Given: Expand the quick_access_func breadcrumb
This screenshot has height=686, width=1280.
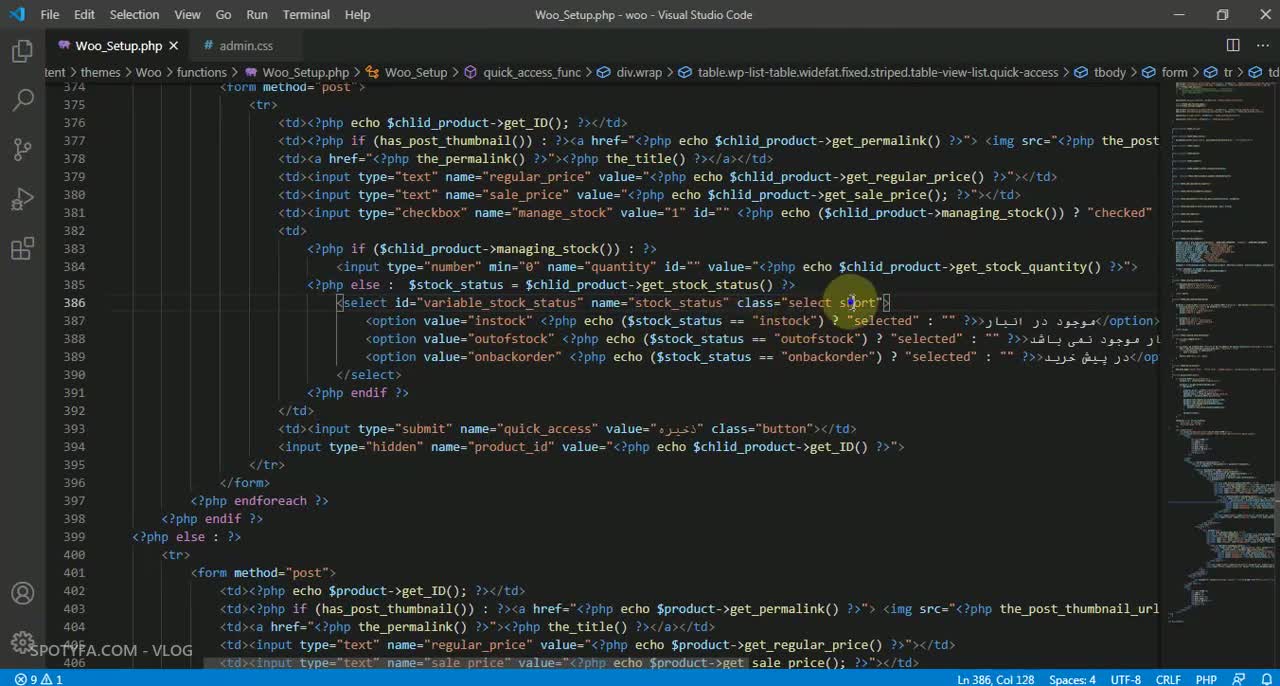Looking at the screenshot, I should click(x=531, y=72).
